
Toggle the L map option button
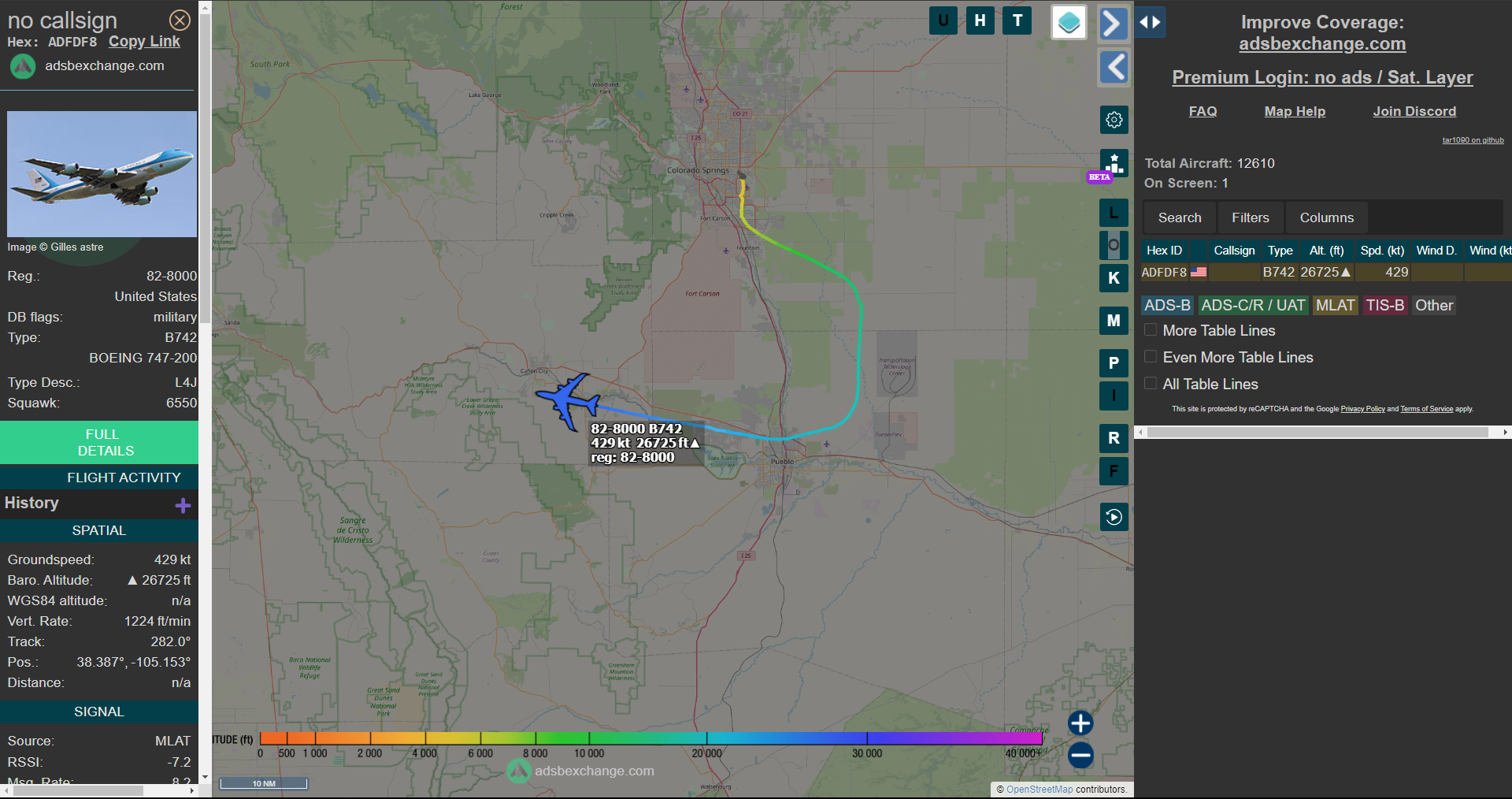click(1114, 214)
